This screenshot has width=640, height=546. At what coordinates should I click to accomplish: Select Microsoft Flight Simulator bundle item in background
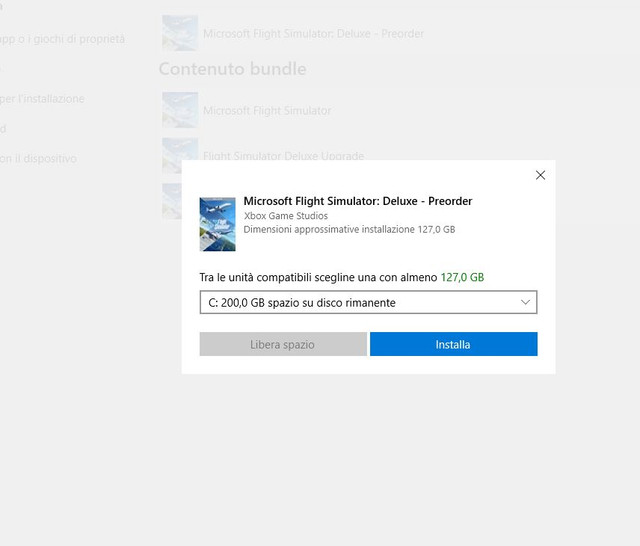tap(267, 111)
